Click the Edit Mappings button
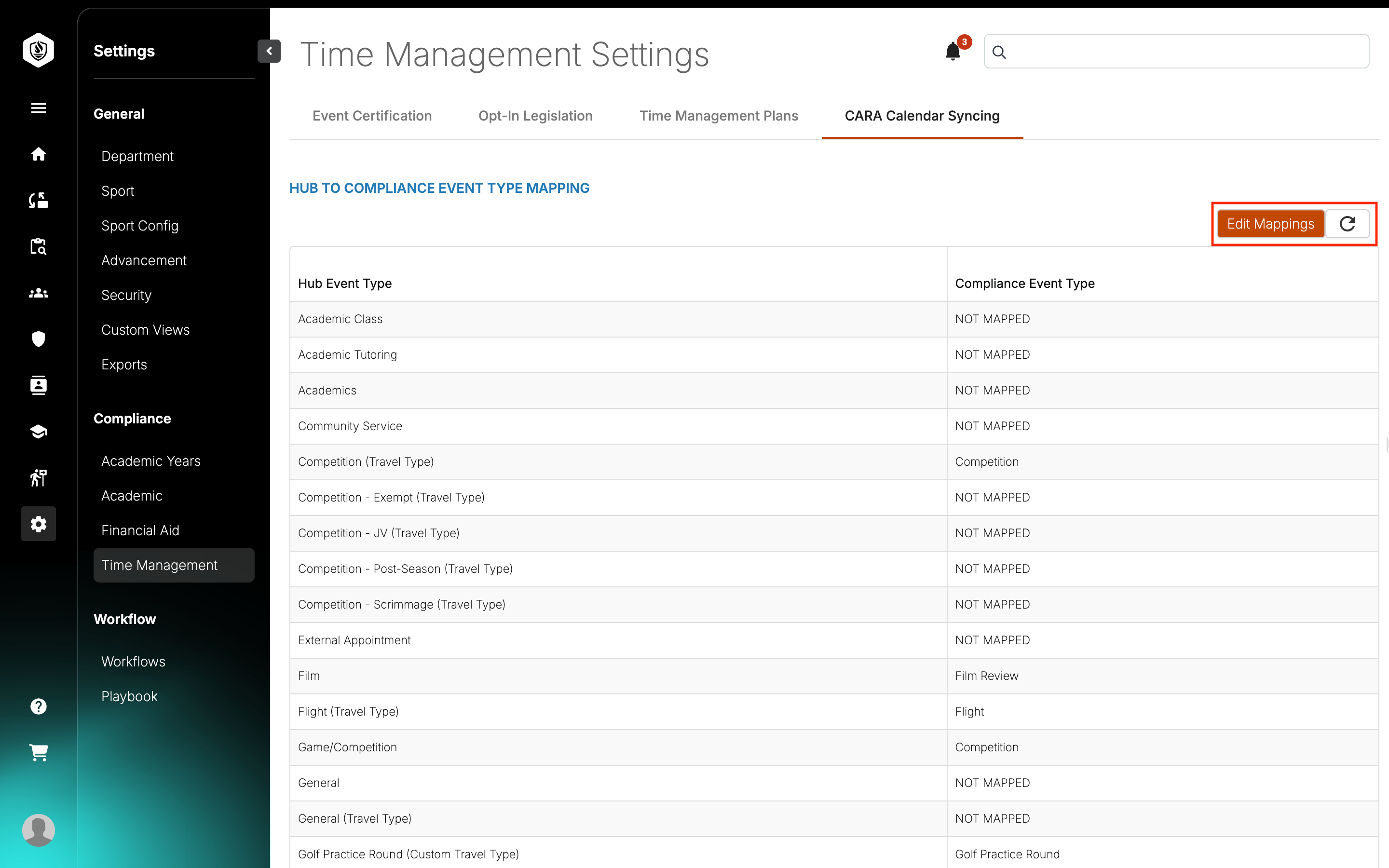 pyautogui.click(x=1270, y=223)
